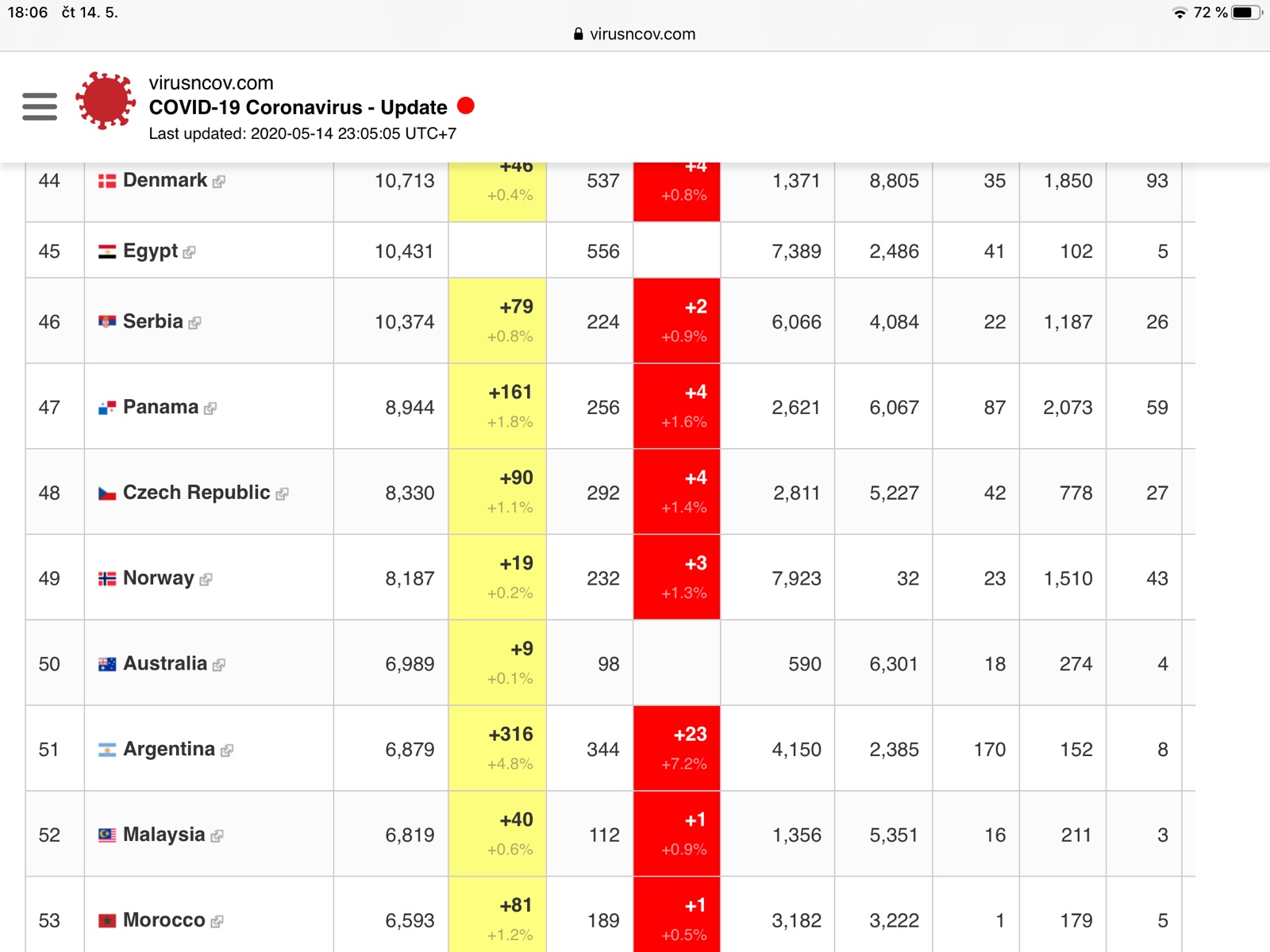This screenshot has width=1270, height=952.
Task: Tap the battery indicator in status bar
Action: pos(1245,13)
